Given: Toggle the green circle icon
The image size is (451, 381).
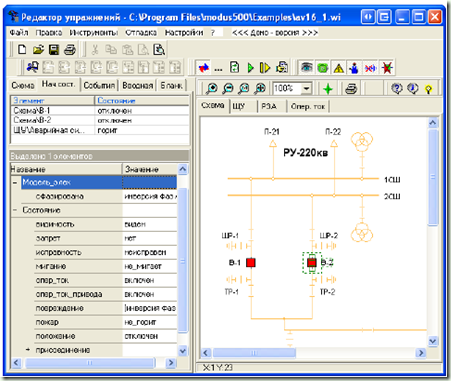Looking at the screenshot, I should (x=323, y=68).
